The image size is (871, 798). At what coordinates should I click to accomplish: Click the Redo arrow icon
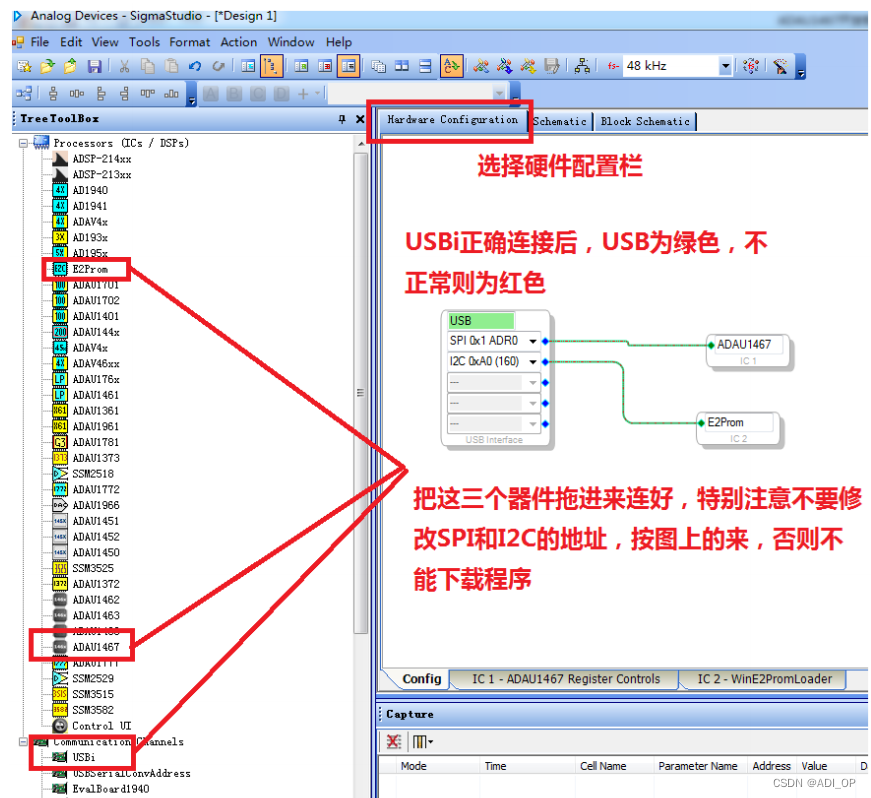[x=218, y=67]
